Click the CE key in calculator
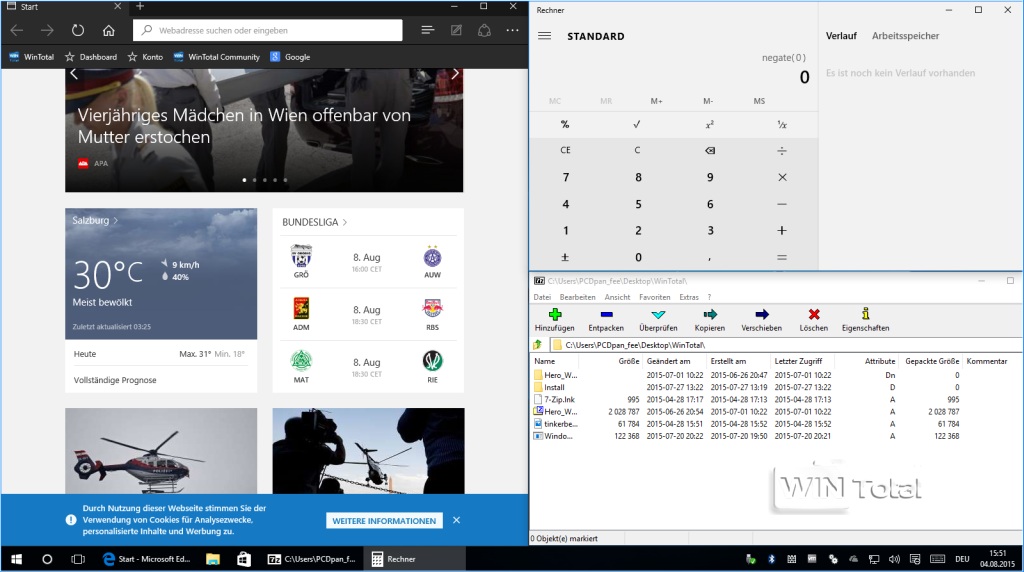 tap(566, 150)
